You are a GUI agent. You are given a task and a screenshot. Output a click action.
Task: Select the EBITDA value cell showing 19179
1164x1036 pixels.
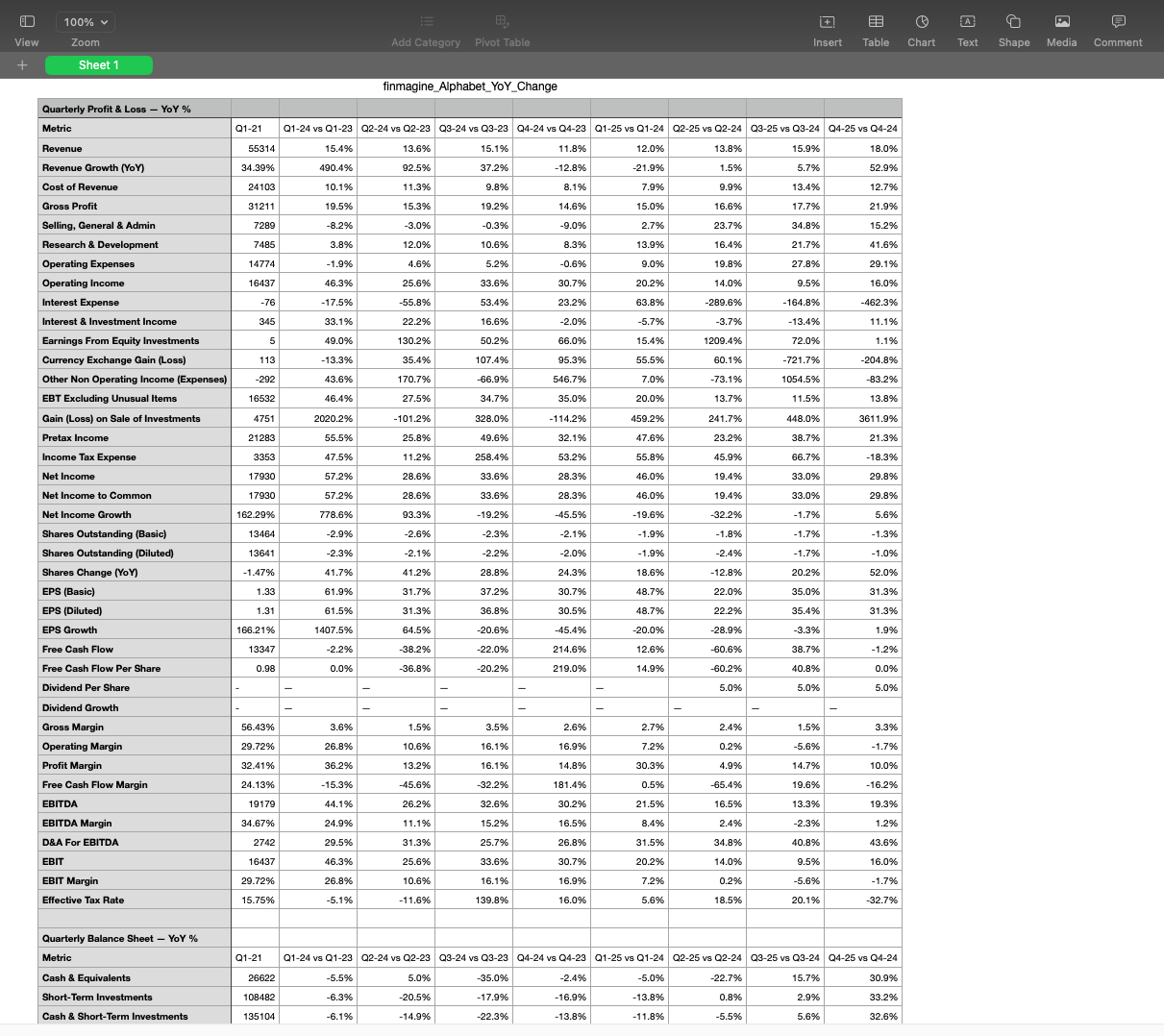tap(254, 803)
